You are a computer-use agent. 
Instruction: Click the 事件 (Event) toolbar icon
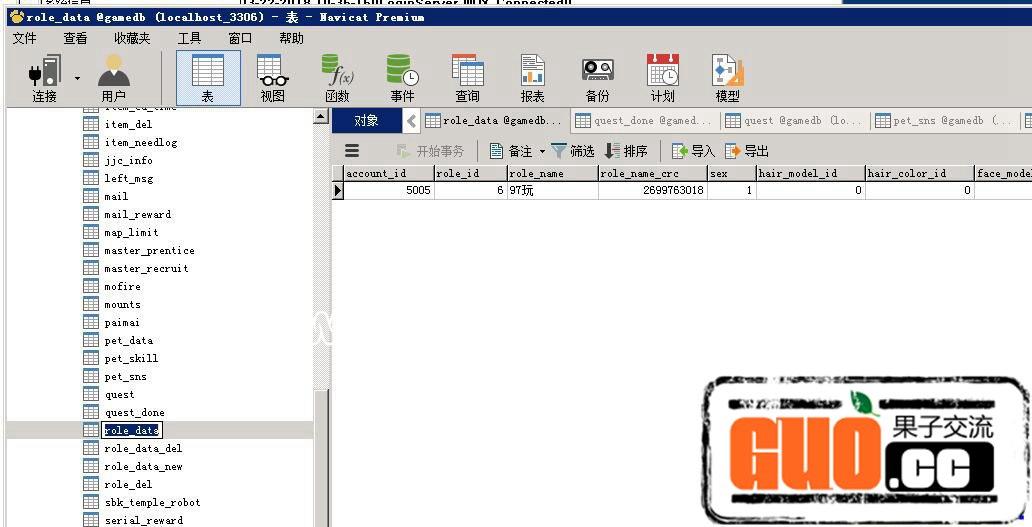[x=402, y=78]
